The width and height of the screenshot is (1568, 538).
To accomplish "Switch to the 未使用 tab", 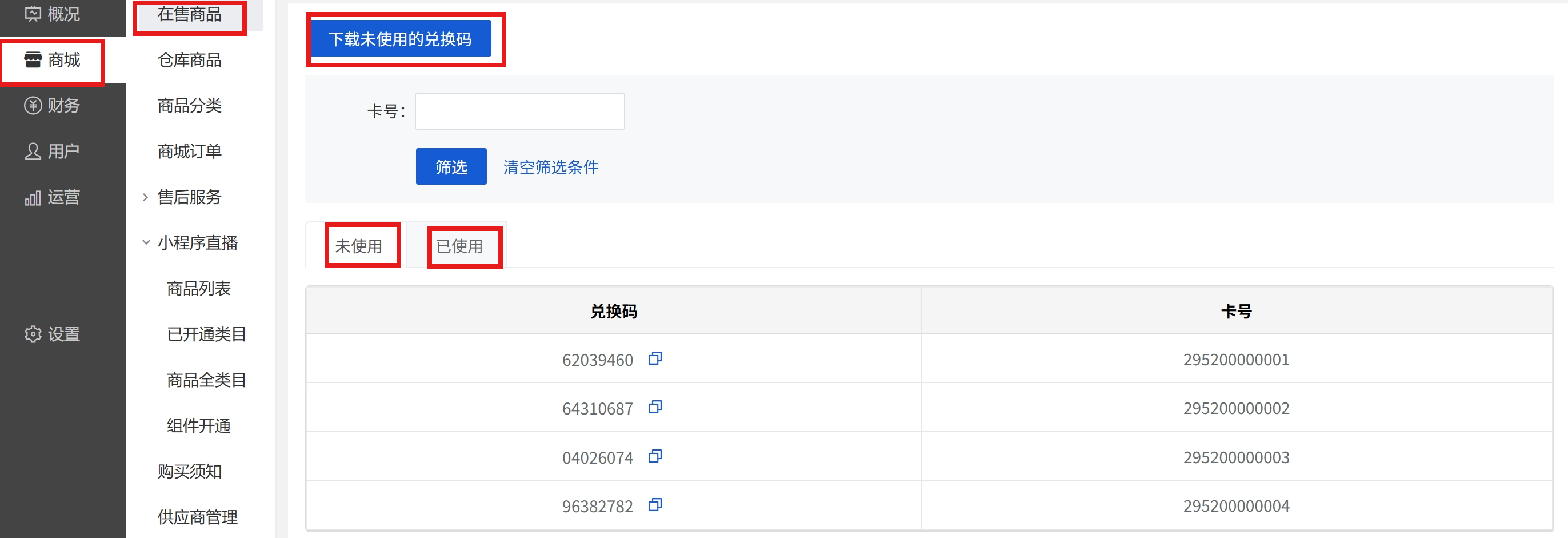I will (358, 246).
